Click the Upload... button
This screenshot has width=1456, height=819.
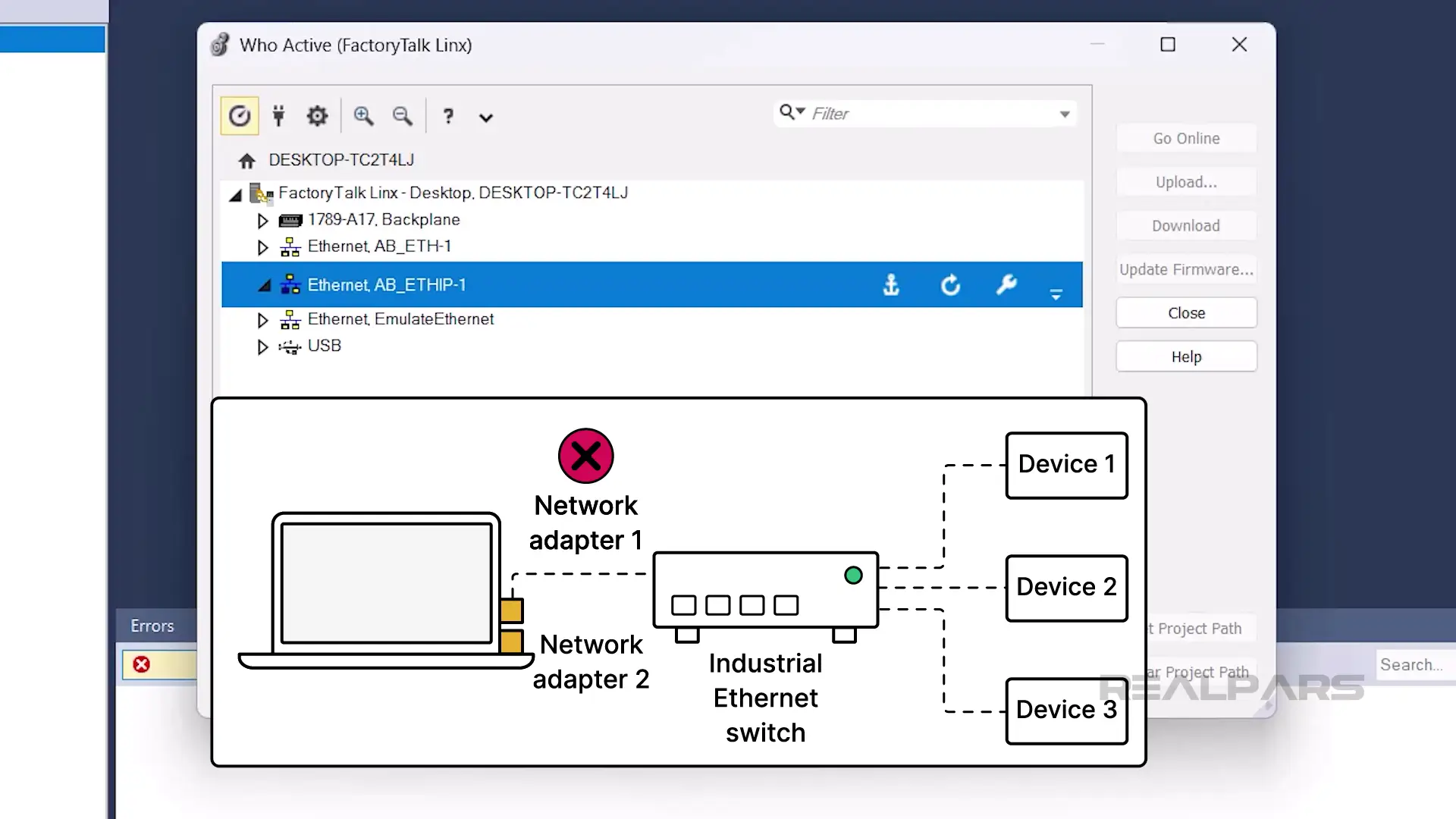1186,182
